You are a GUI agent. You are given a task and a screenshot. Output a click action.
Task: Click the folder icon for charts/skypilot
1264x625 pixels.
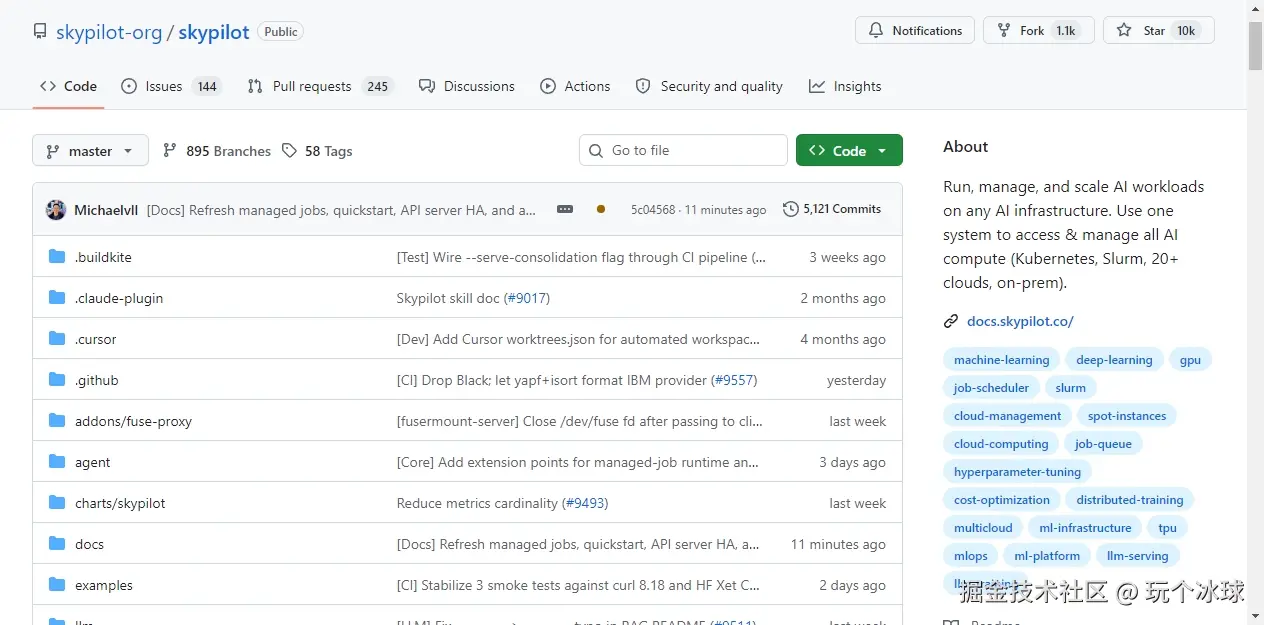coord(57,503)
